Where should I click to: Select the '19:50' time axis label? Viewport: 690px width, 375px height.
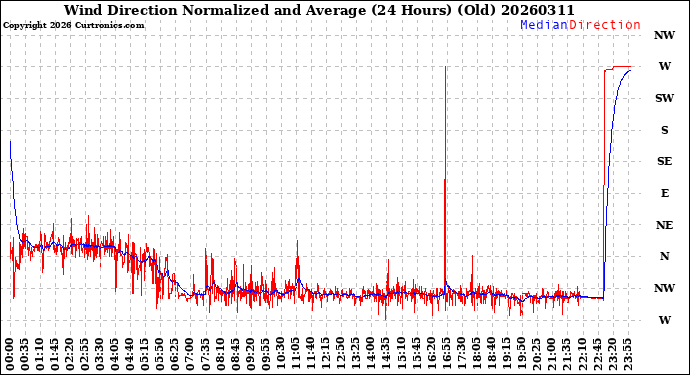520,354
